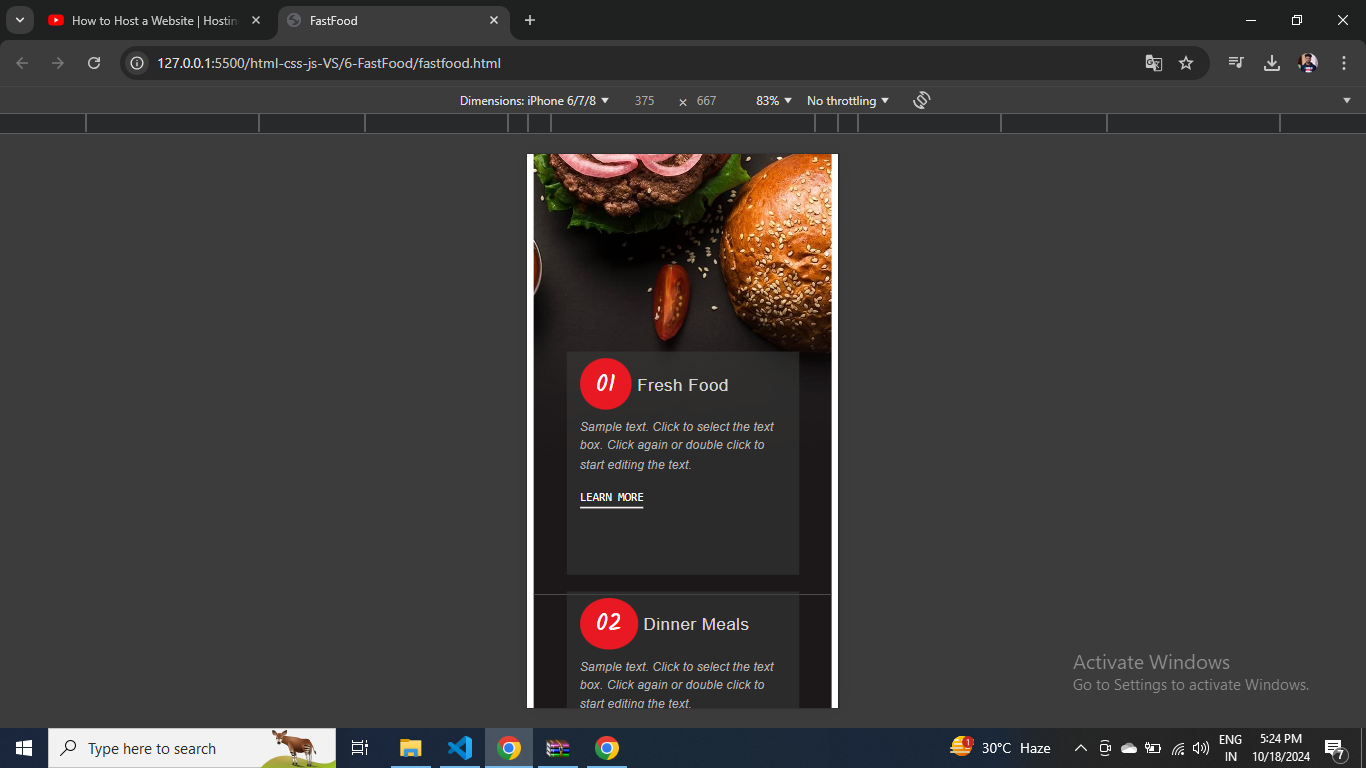This screenshot has height=768, width=1366.
Task: Click the red 01 badge
Action: click(x=606, y=384)
